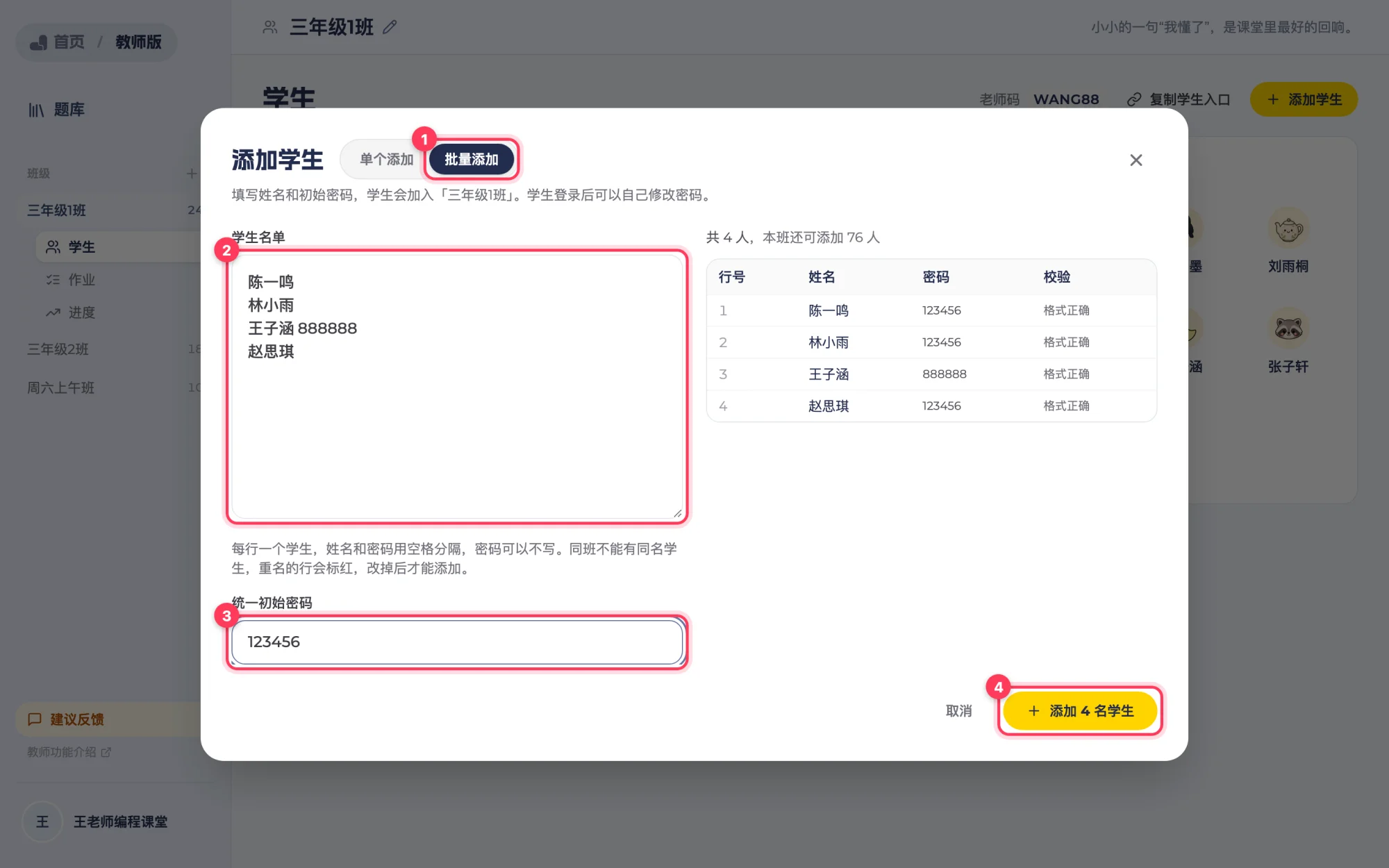
Task: Click 林小雨 in preview table
Action: (829, 342)
